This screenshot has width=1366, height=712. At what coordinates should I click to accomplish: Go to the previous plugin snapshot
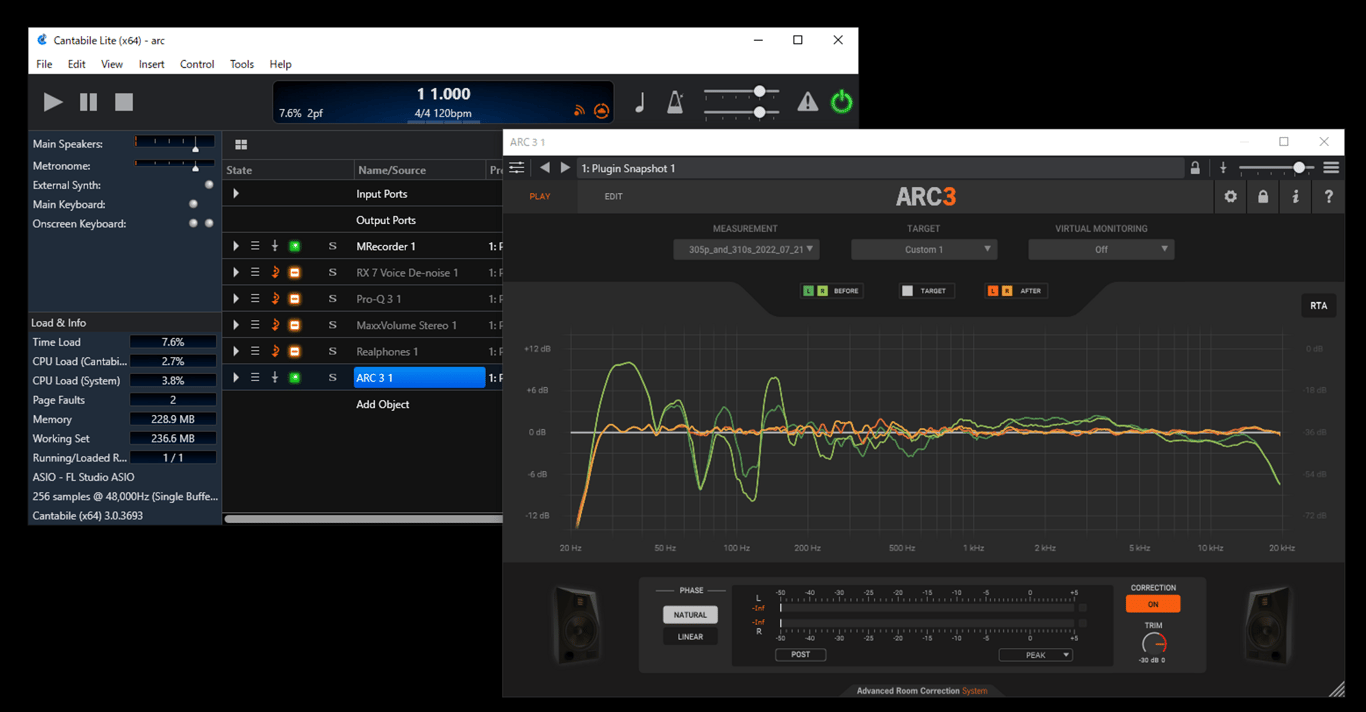545,168
